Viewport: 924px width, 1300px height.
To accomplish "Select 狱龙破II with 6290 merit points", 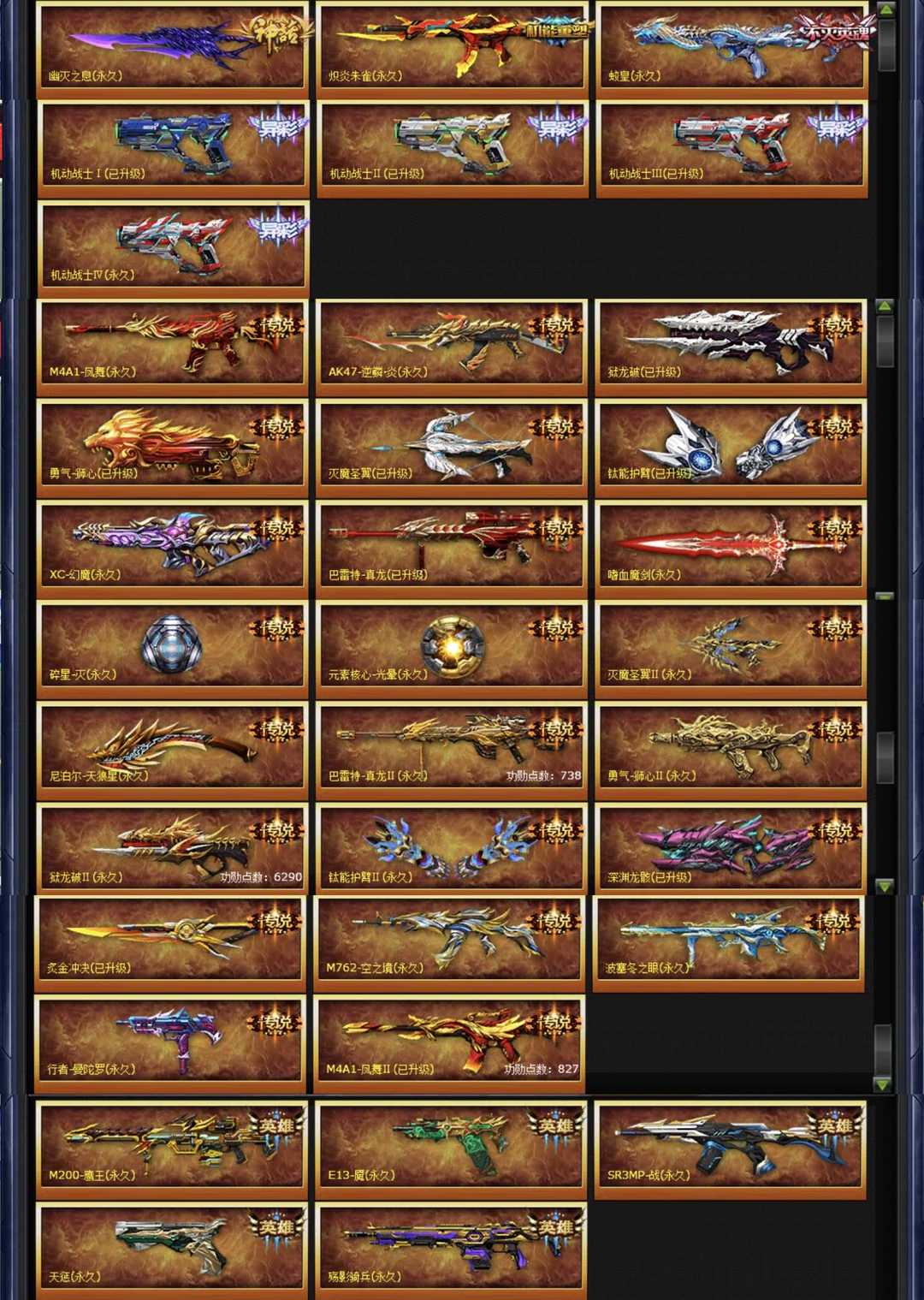I will pyautogui.click(x=173, y=852).
